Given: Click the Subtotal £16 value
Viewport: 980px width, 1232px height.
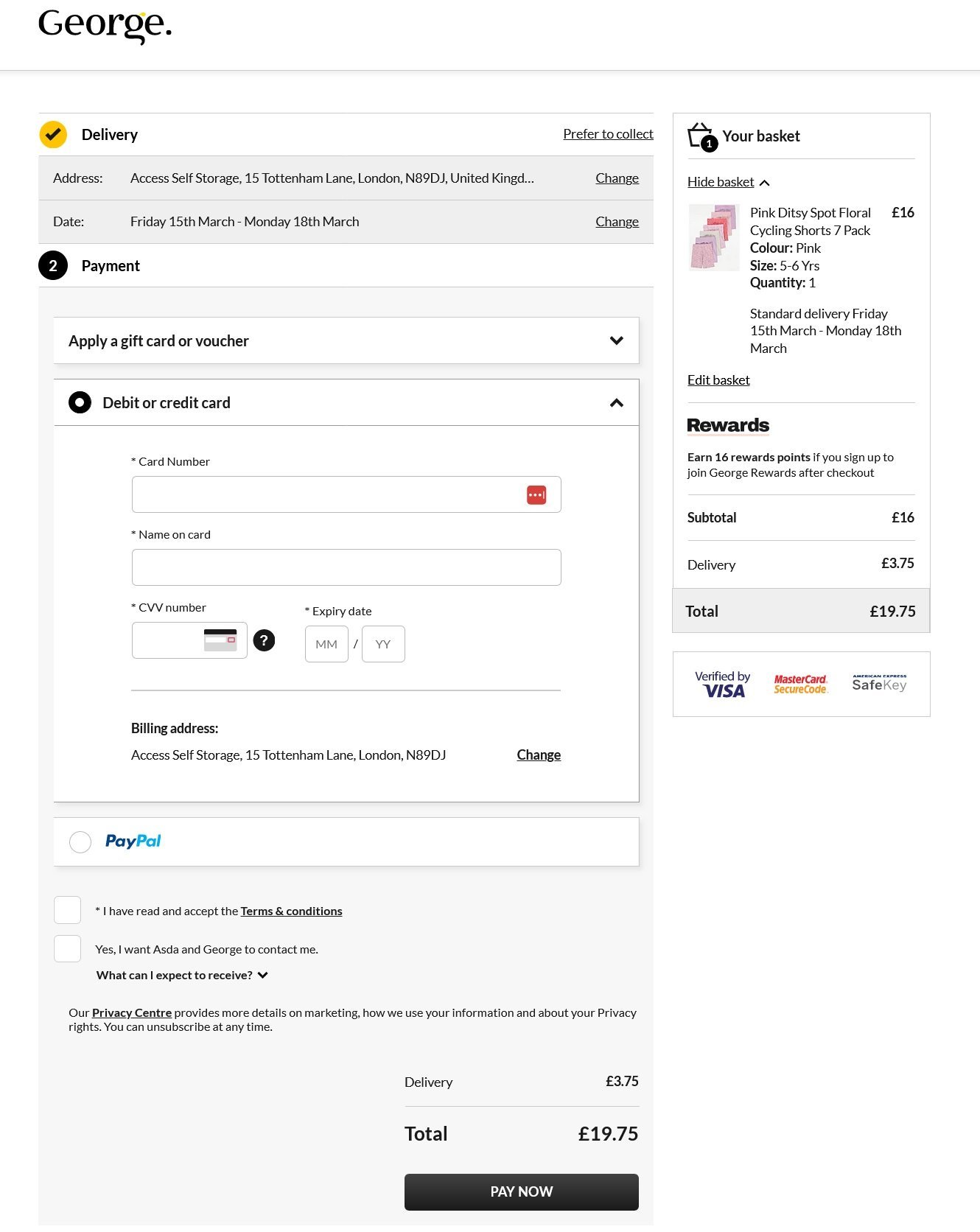Looking at the screenshot, I should pos(903,518).
